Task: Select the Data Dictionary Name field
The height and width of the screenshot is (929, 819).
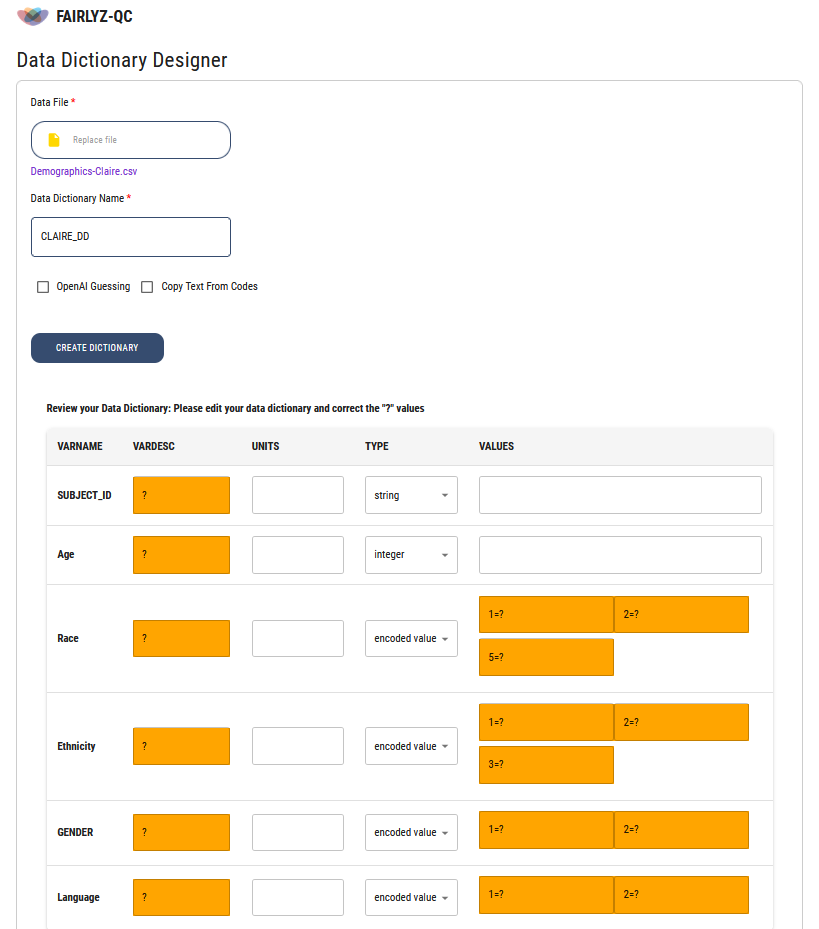Action: [x=131, y=237]
